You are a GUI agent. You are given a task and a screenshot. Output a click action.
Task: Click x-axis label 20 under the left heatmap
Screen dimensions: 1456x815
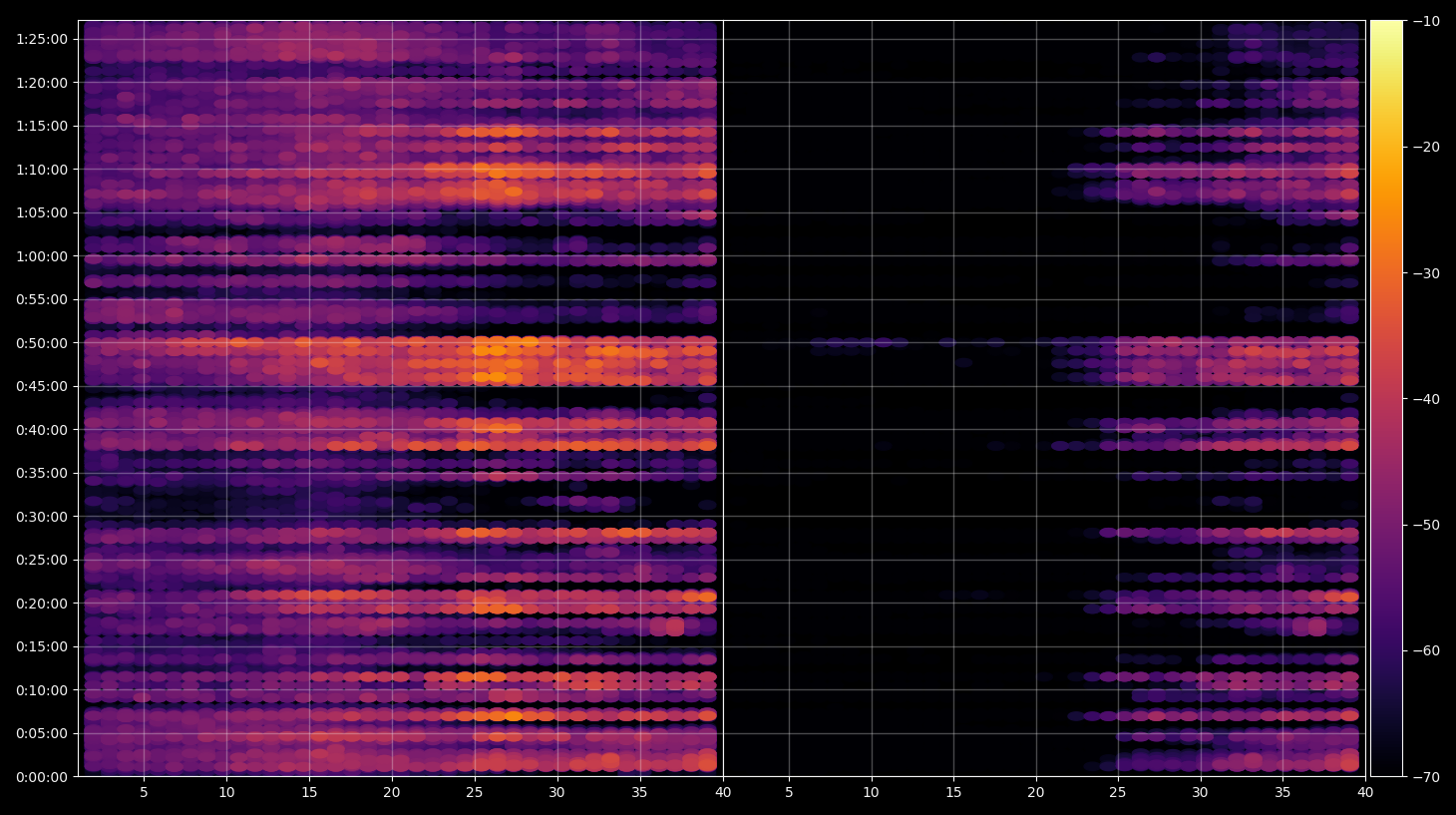pyautogui.click(x=392, y=793)
